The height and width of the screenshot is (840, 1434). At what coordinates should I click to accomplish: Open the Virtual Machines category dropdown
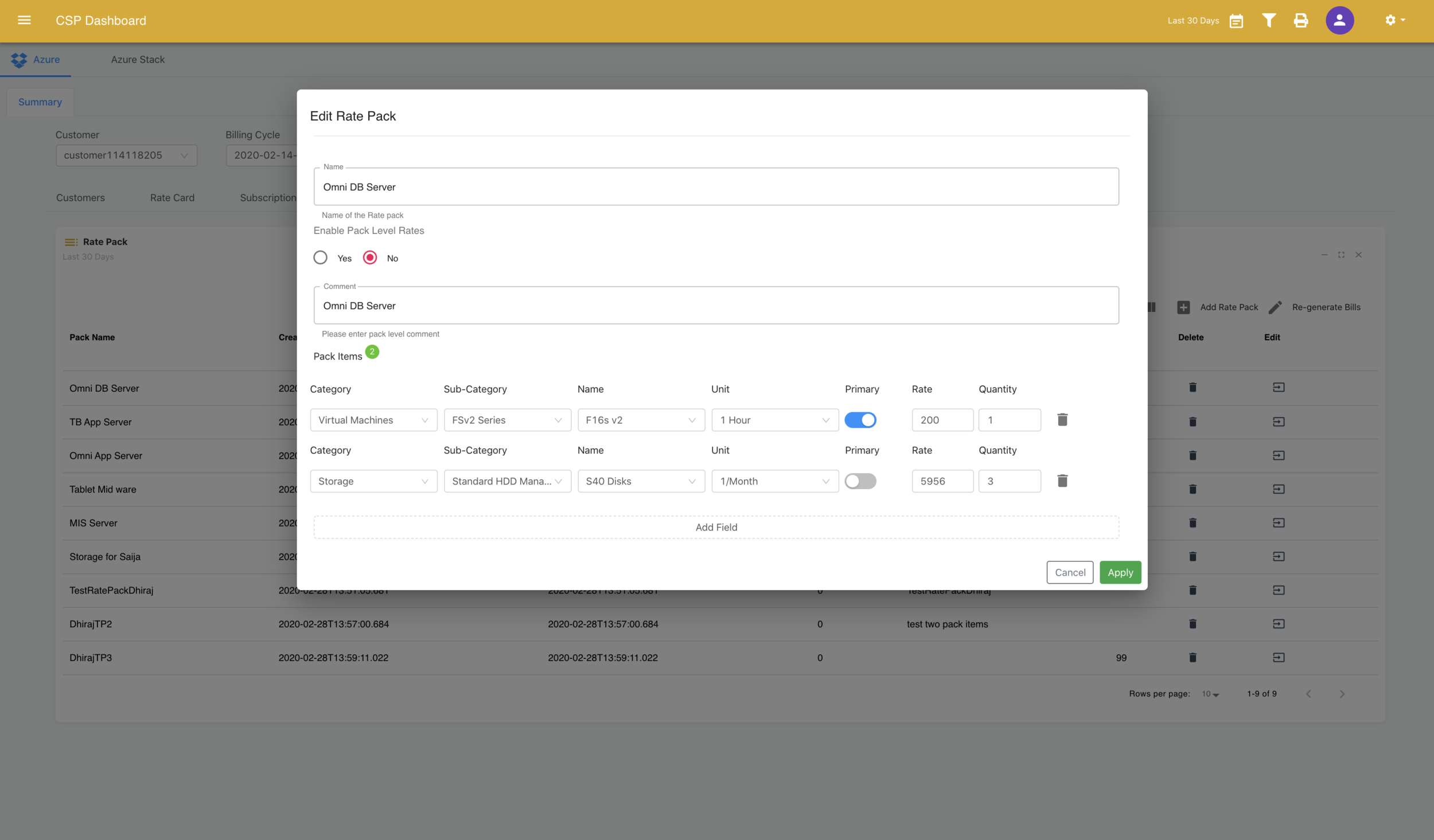[x=373, y=420]
